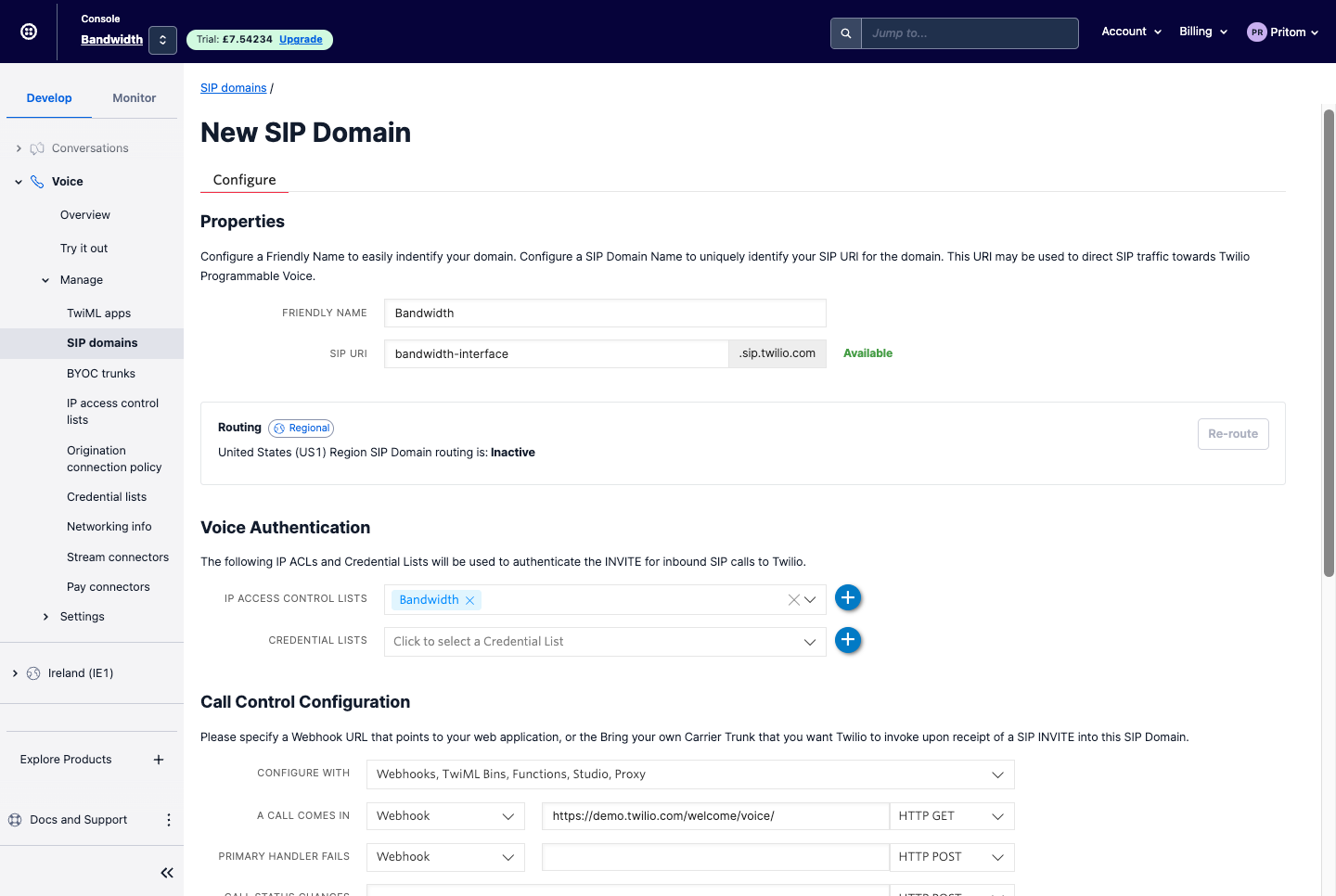Image resolution: width=1336 pixels, height=896 pixels.
Task: Open Primary Handler Fails HTTP POST dropdown
Action: click(952, 857)
